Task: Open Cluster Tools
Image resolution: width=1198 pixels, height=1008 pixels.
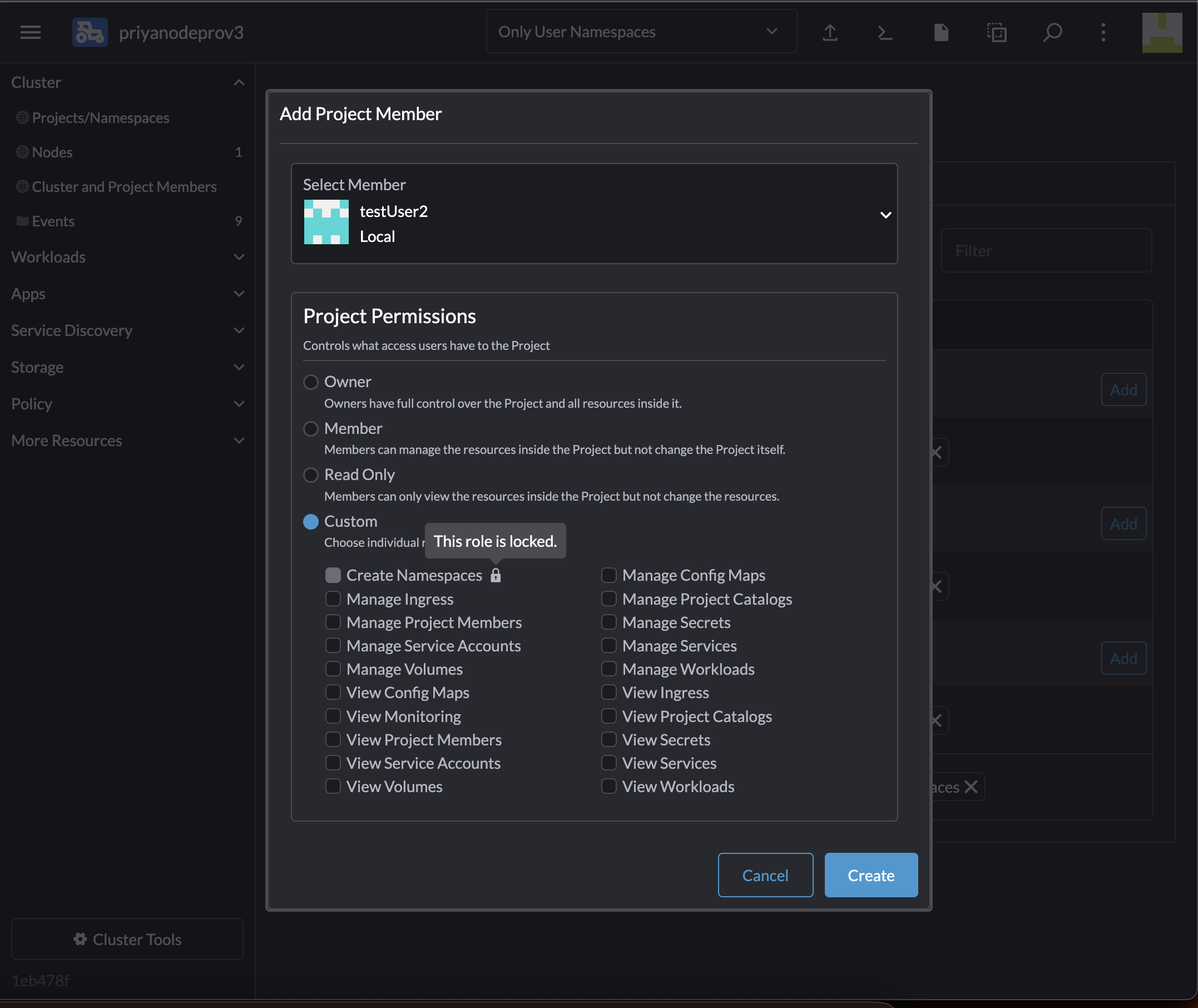Action: click(x=127, y=939)
